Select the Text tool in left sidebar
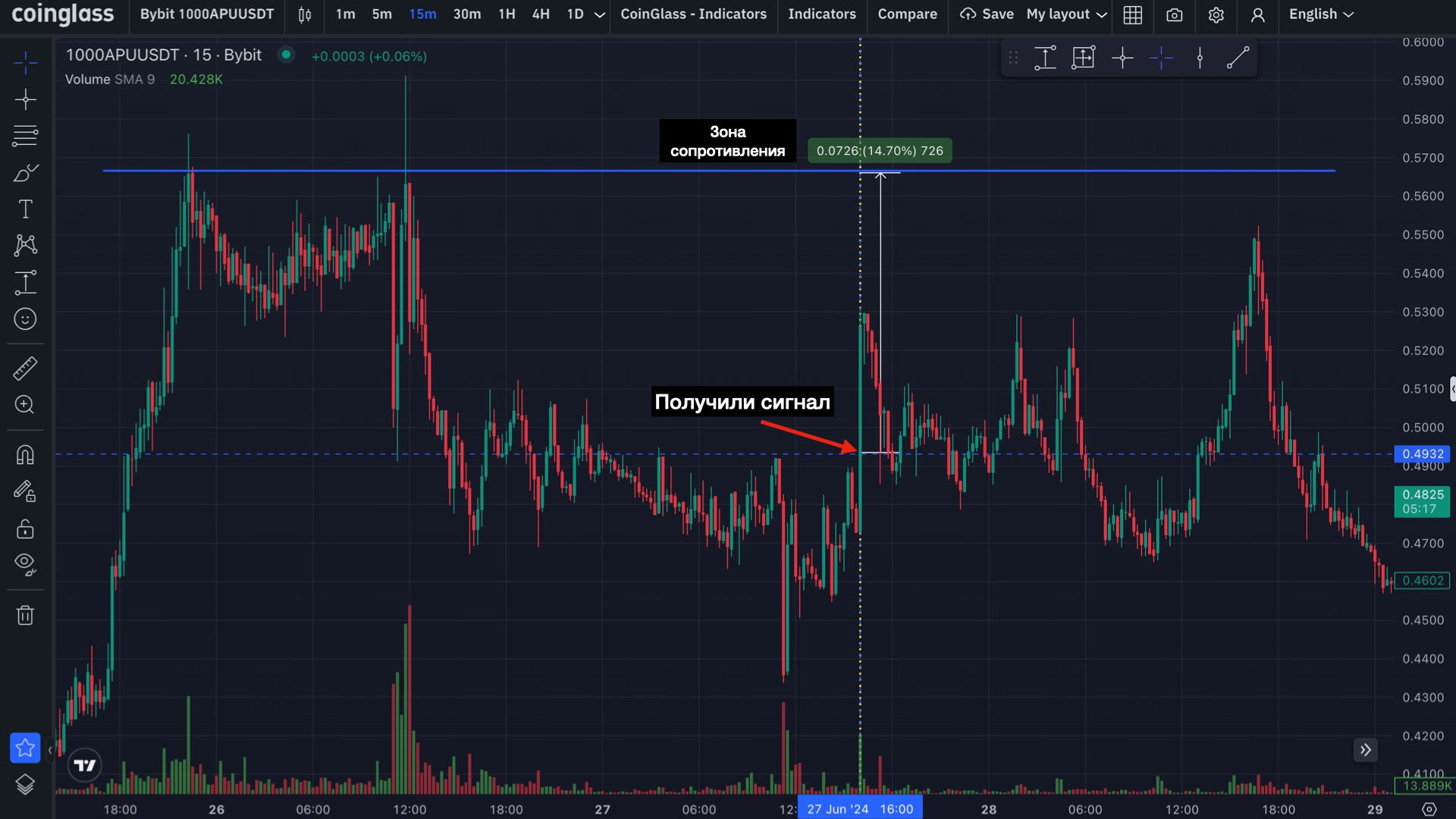Image resolution: width=1456 pixels, height=819 pixels. coord(25,209)
